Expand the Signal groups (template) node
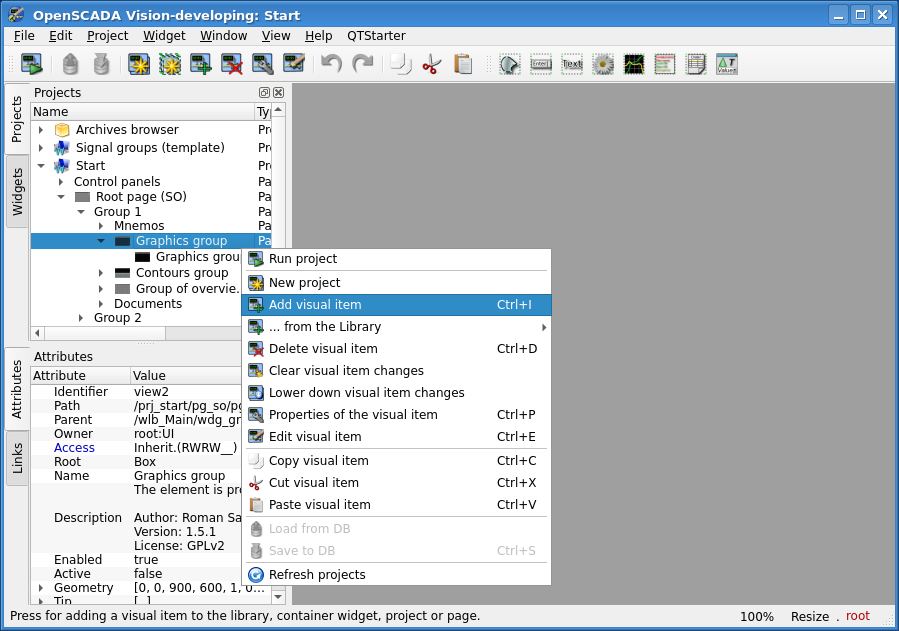Screen dimensions: 899x631 click(41, 148)
